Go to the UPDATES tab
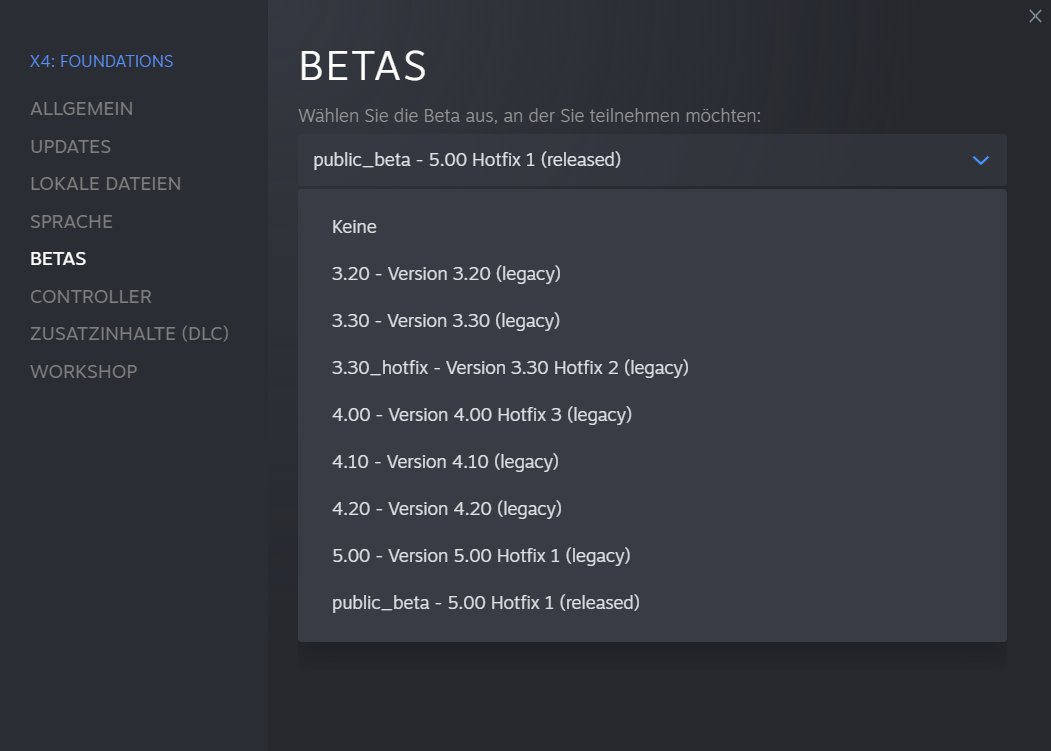Screen dimensions: 1051x751 [70, 146]
